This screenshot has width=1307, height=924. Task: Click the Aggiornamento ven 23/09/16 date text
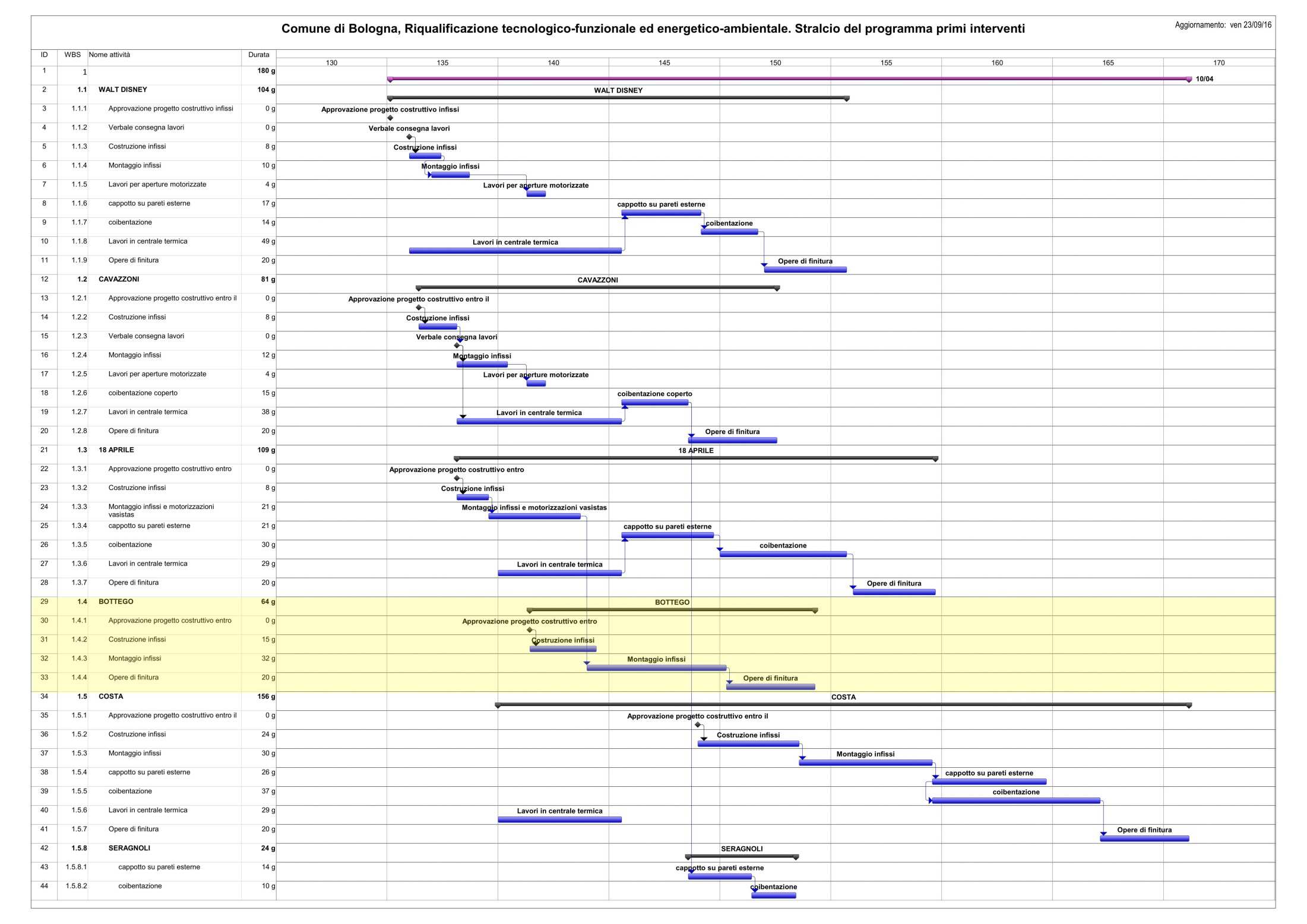coord(1223,25)
